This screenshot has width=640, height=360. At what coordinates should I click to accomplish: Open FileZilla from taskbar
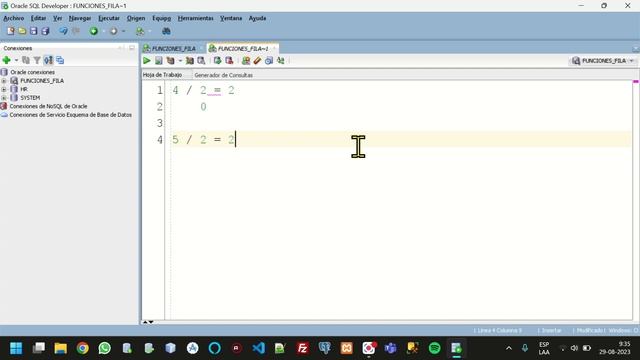pyautogui.click(x=302, y=348)
